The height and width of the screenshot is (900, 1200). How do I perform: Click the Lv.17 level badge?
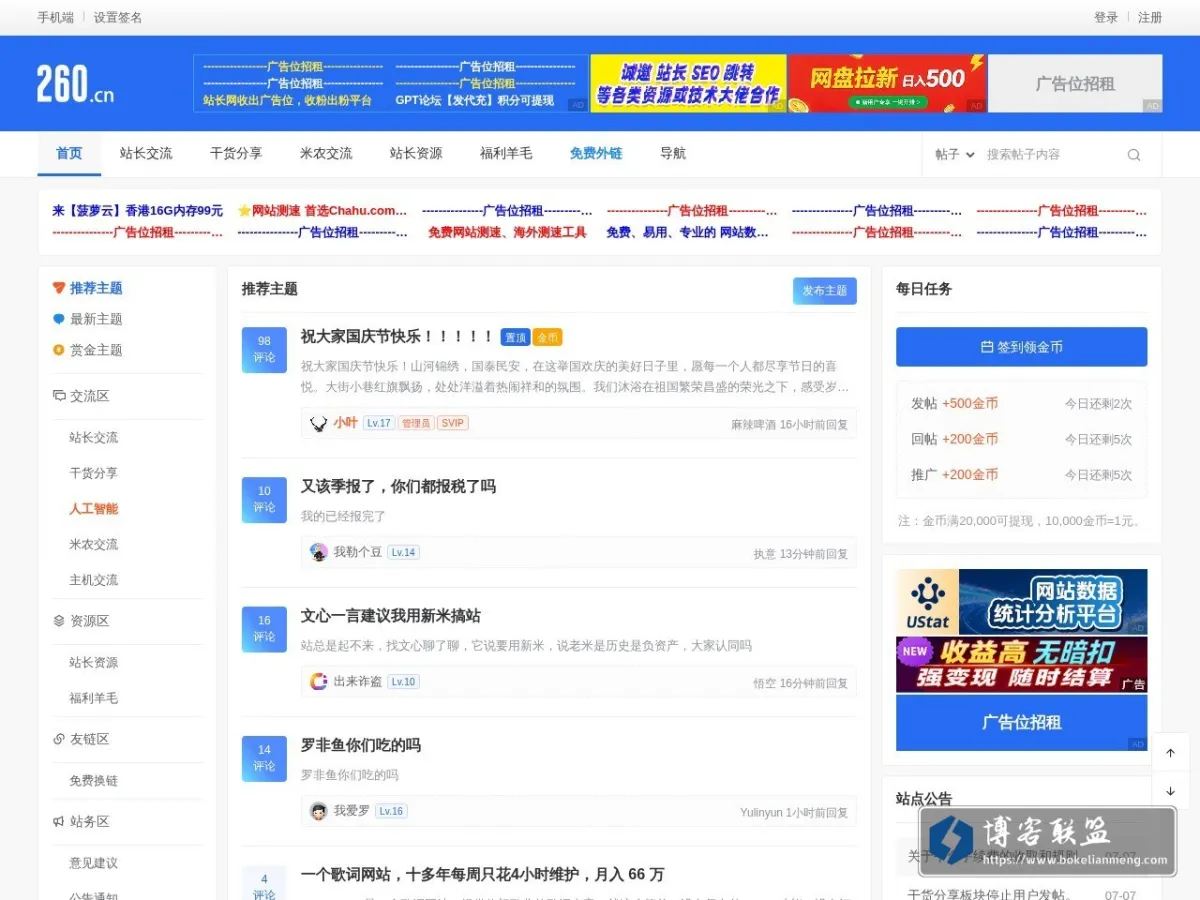pos(378,423)
